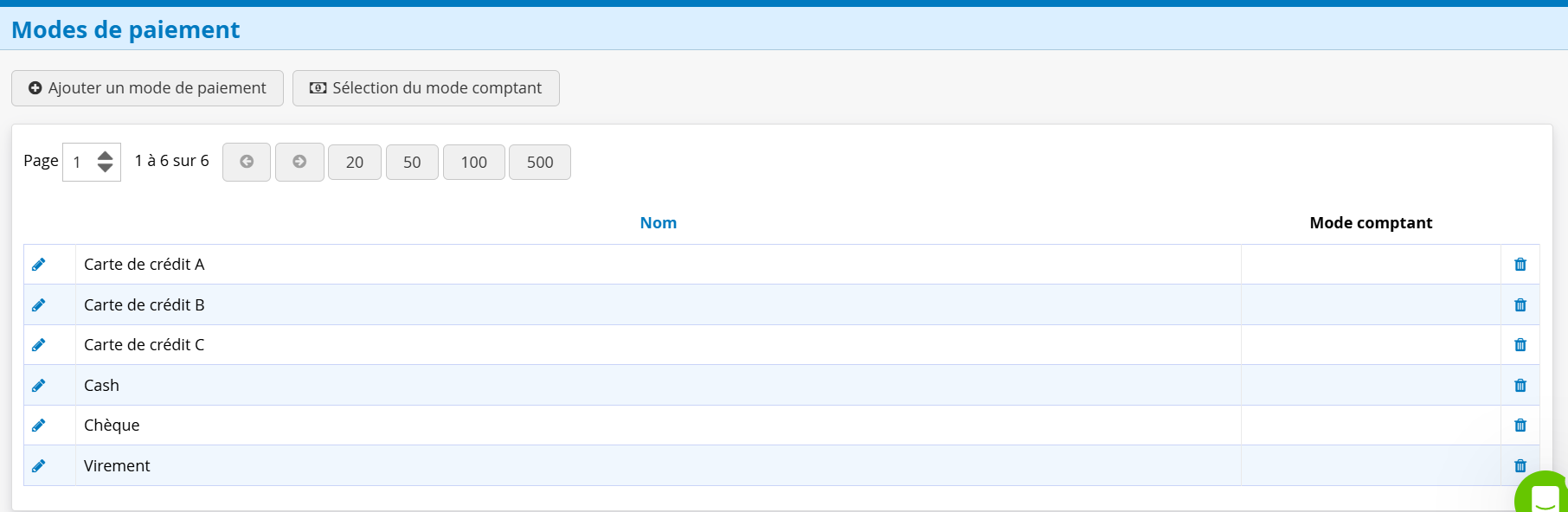
Task: Click the Mode comptant column header
Action: 1371,223
